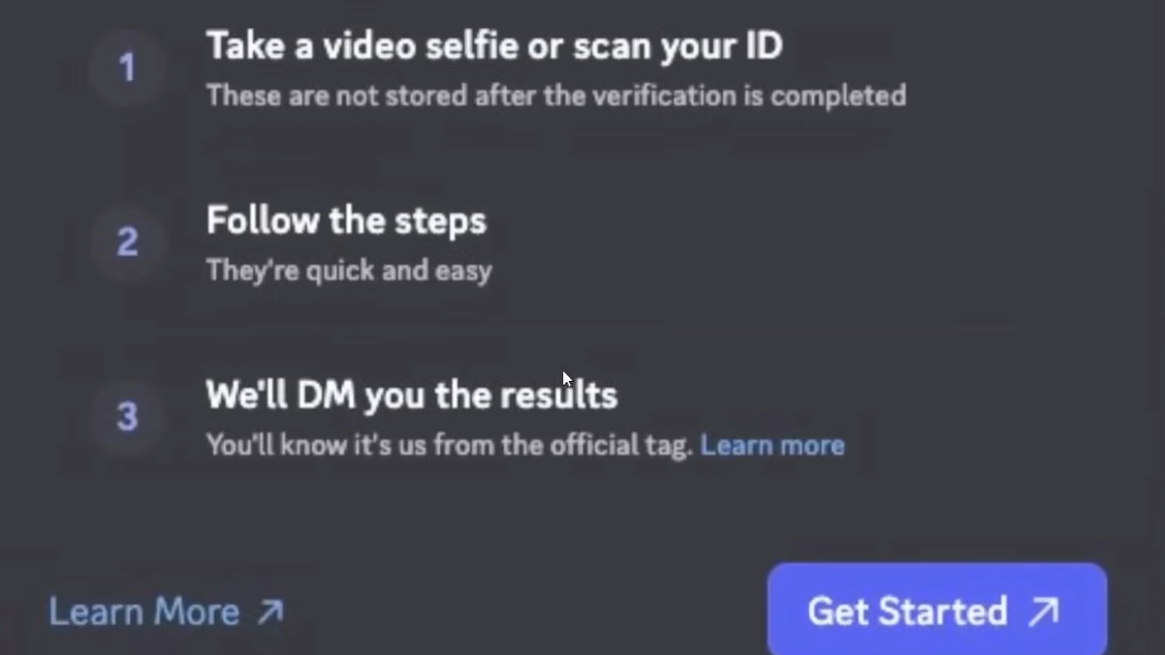Click the 'We'll DM you the results' heading
Viewport: 1165px width, 655px height.
tap(412, 395)
